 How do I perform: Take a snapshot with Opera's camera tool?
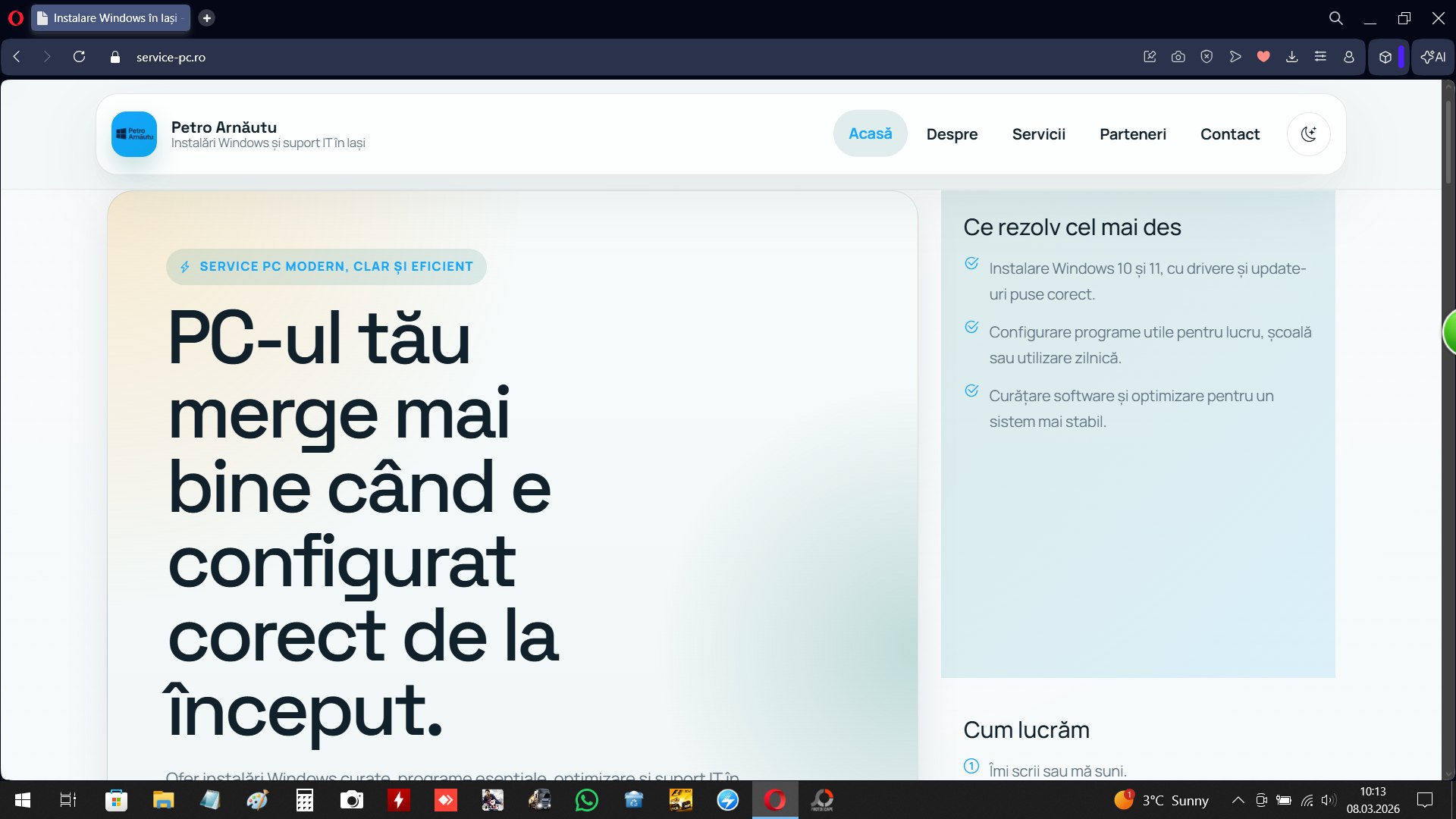click(x=1178, y=57)
